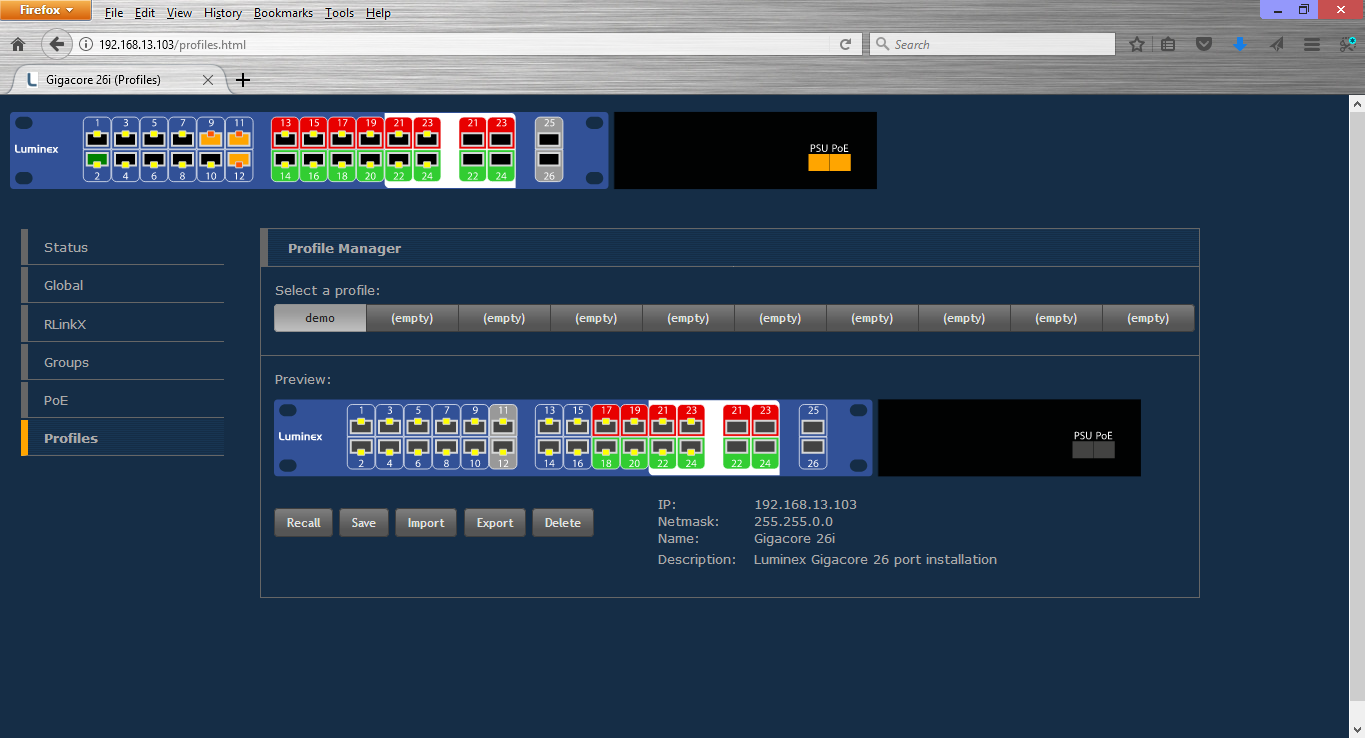
Task: Click green port 2 on the live switch graphic
Action: click(97, 166)
